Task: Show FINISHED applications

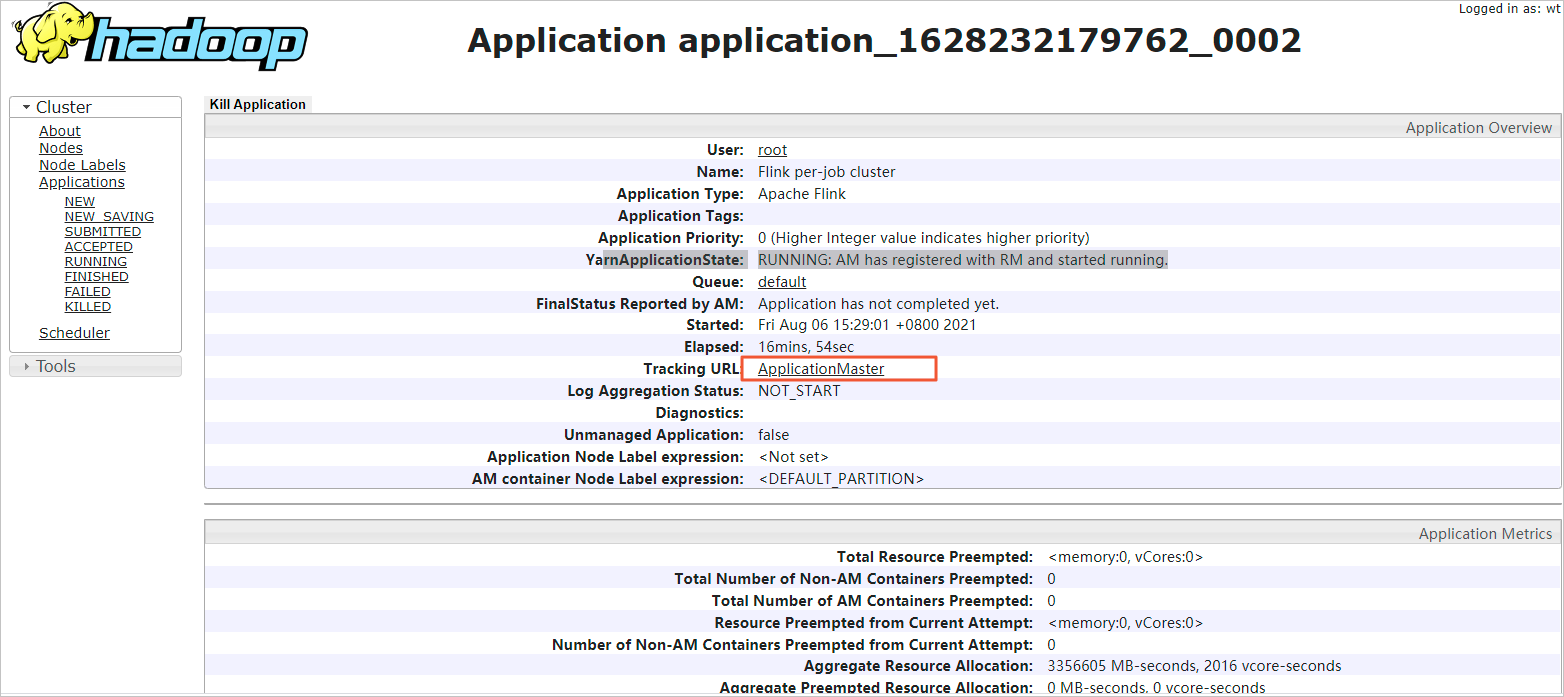Action: [96, 276]
